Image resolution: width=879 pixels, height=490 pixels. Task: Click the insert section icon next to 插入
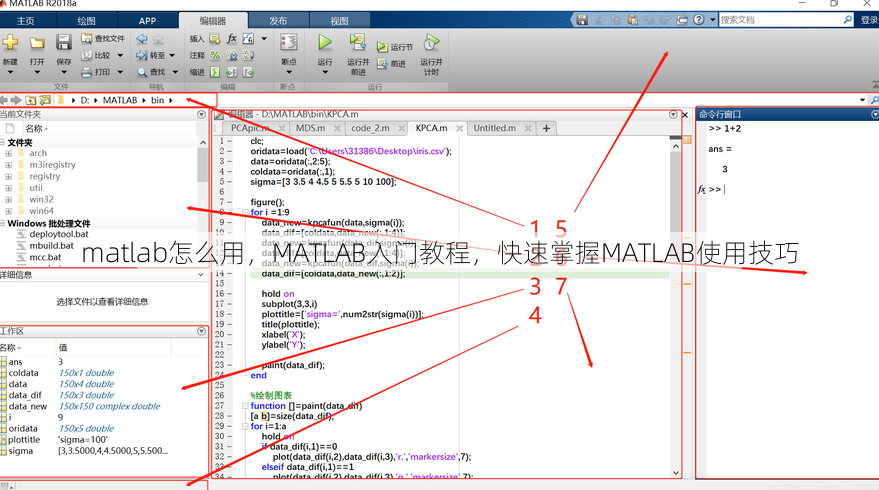(x=215, y=39)
